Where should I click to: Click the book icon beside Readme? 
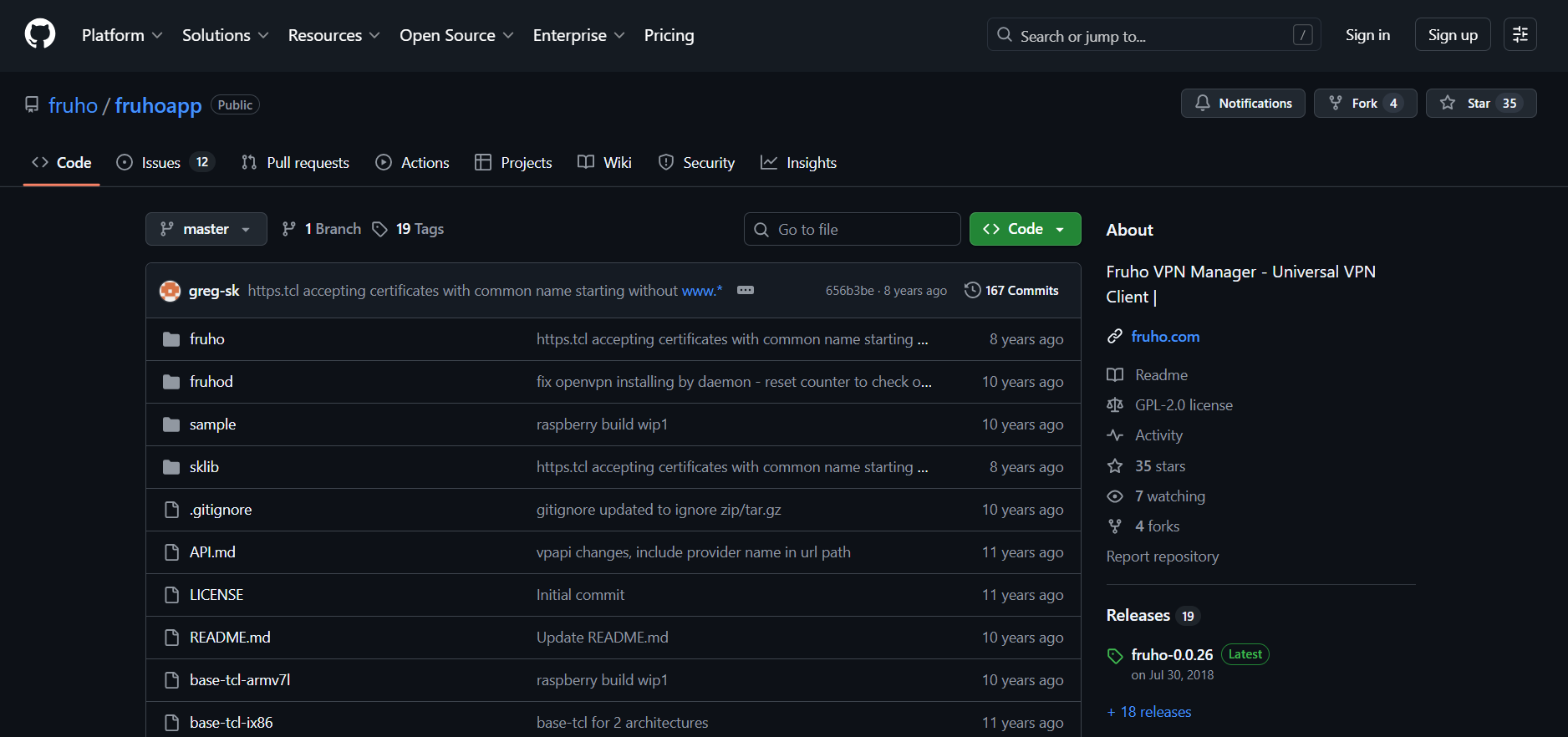1115,375
